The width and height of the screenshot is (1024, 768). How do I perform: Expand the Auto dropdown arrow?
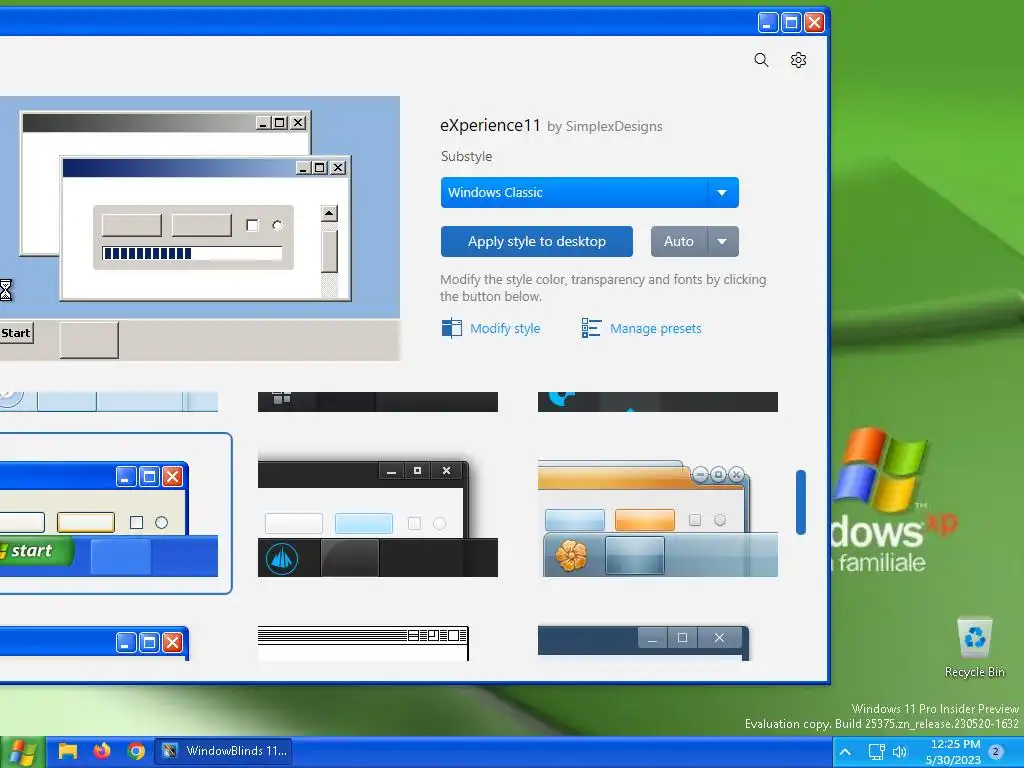722,242
